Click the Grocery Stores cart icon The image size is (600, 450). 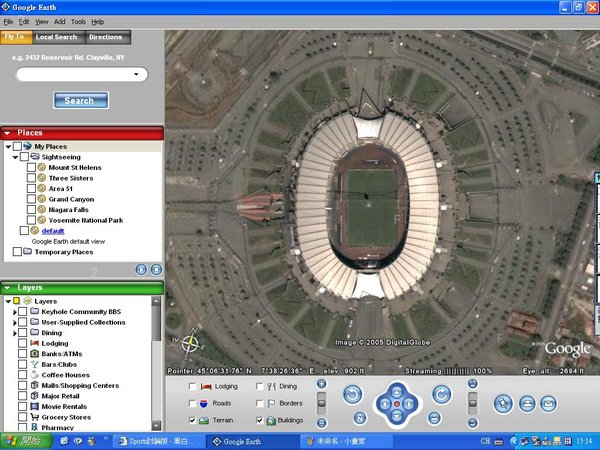click(x=34, y=417)
